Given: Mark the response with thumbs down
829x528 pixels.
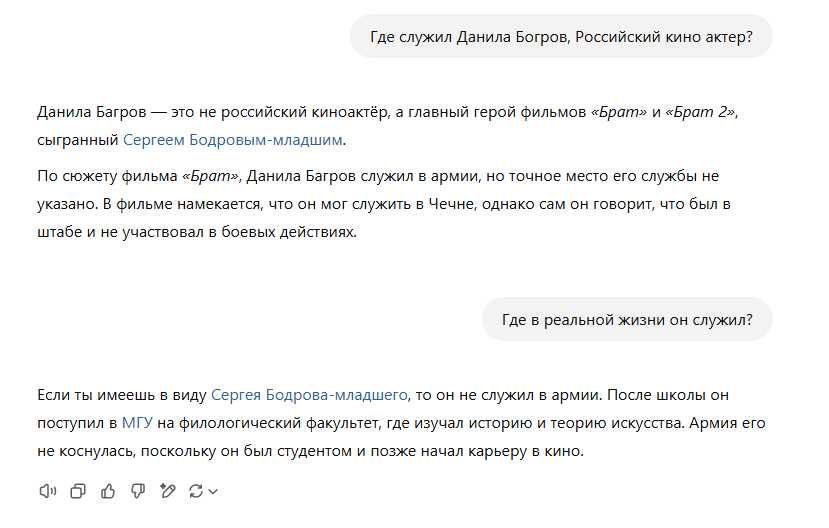Looking at the screenshot, I should click(x=138, y=492).
